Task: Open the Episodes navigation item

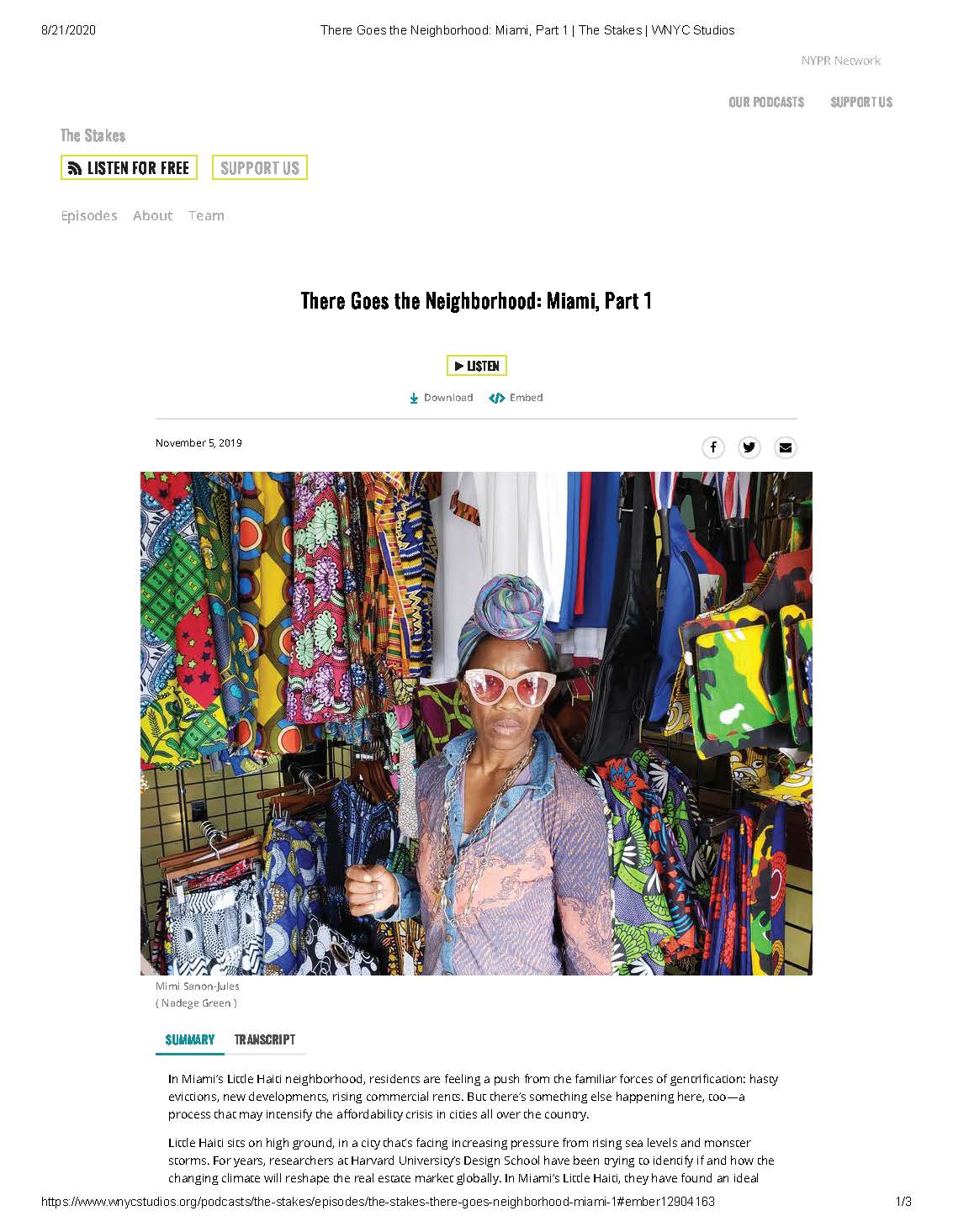Action: click(x=89, y=215)
